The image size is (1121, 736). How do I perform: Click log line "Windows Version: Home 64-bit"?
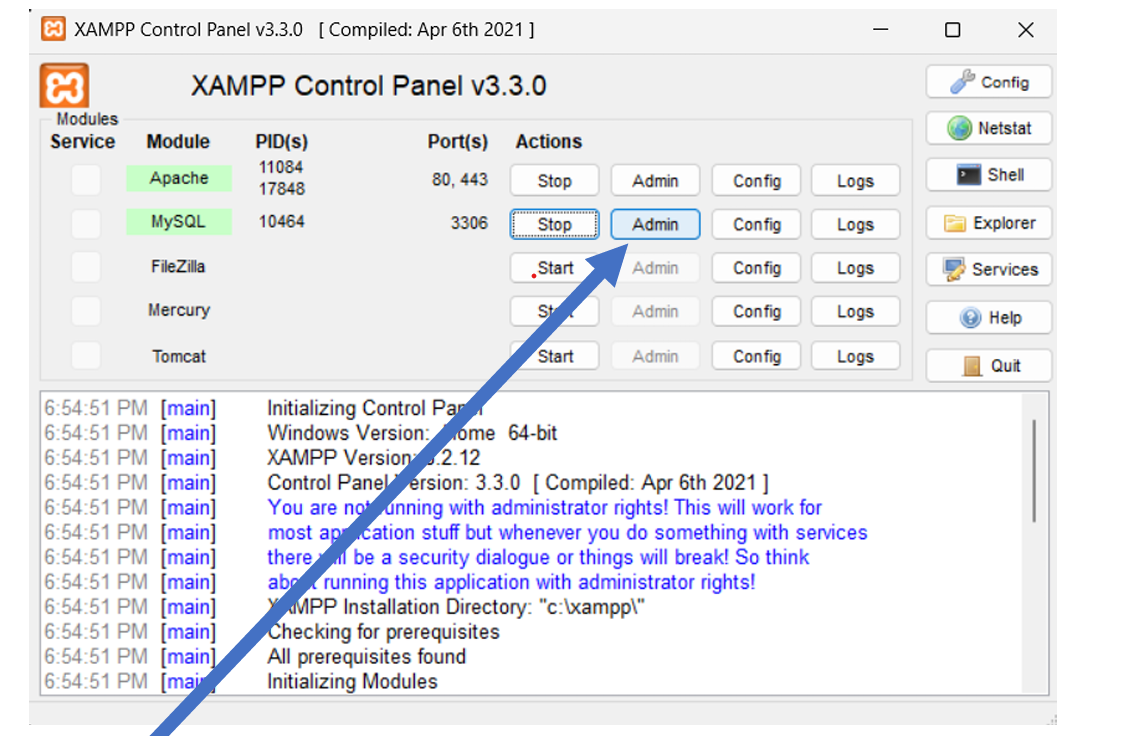pyautogui.click(x=412, y=433)
